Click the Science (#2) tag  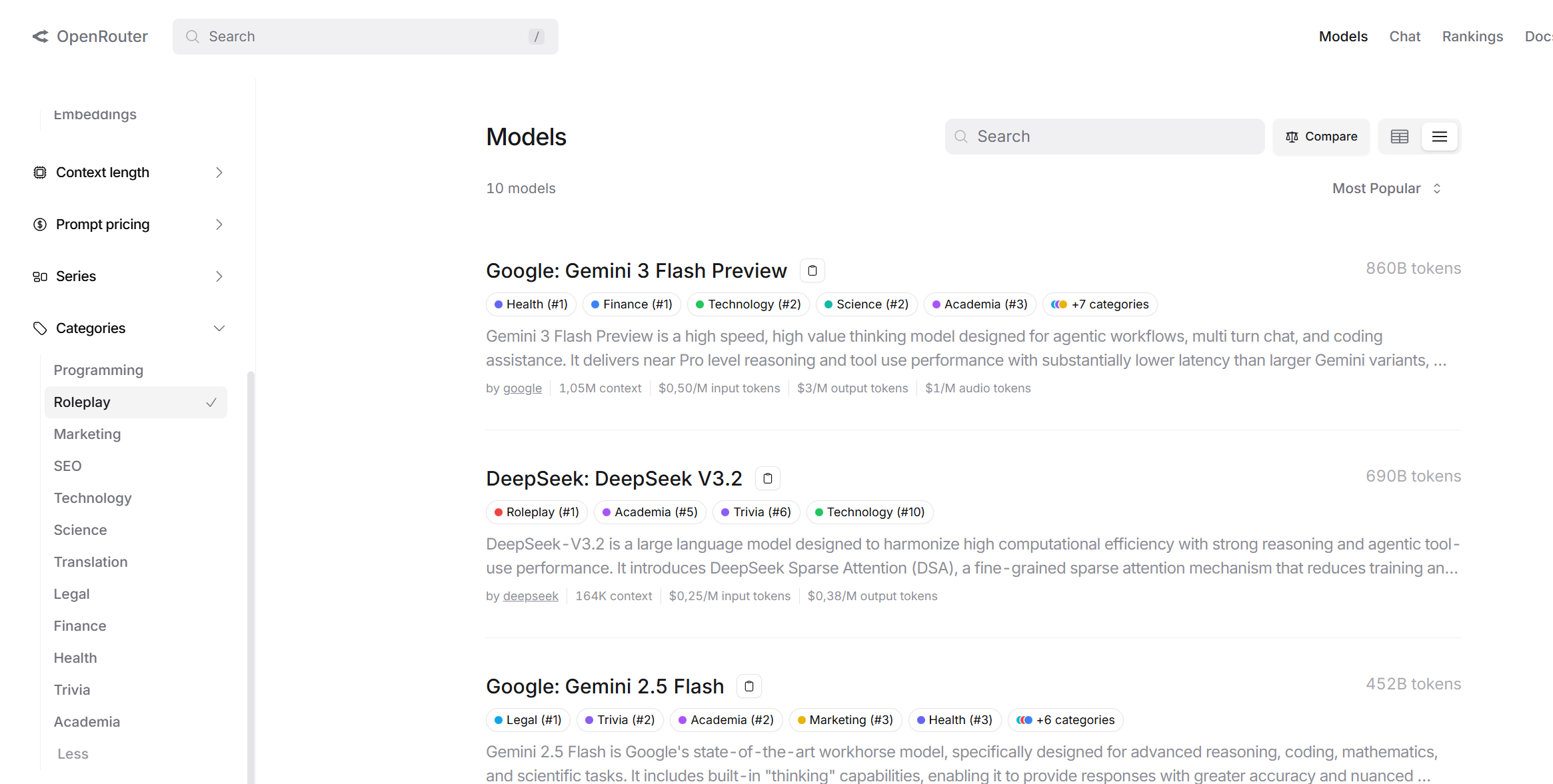point(866,304)
